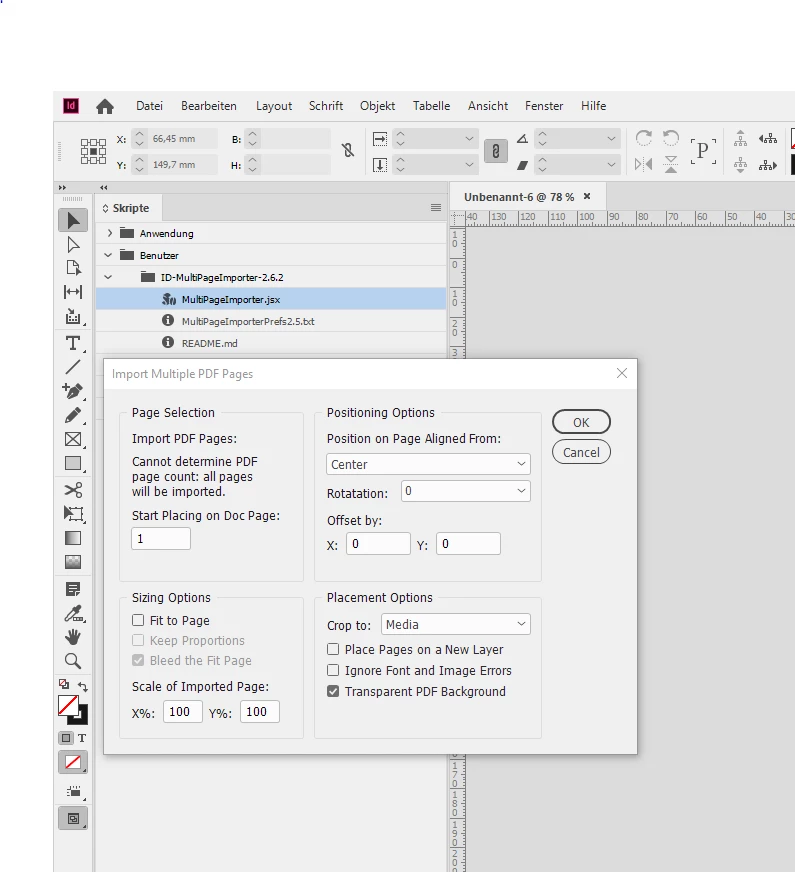Click the flip vertical icon
Viewport: 795px width, 872px height.
pos(671,164)
